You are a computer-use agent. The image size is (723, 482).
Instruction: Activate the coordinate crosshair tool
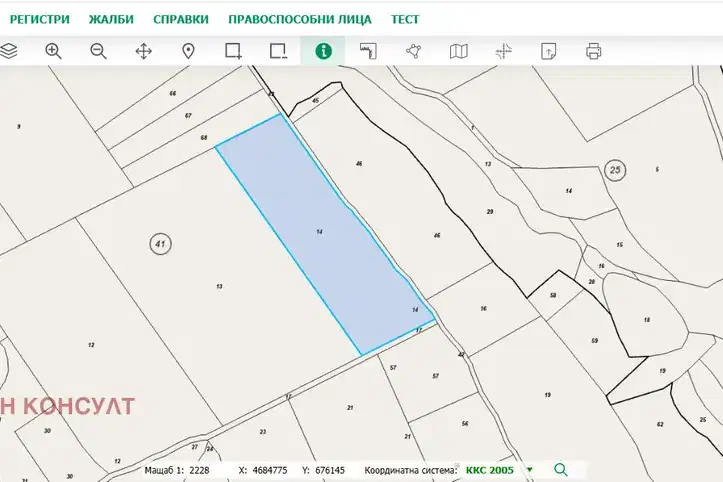pos(504,51)
